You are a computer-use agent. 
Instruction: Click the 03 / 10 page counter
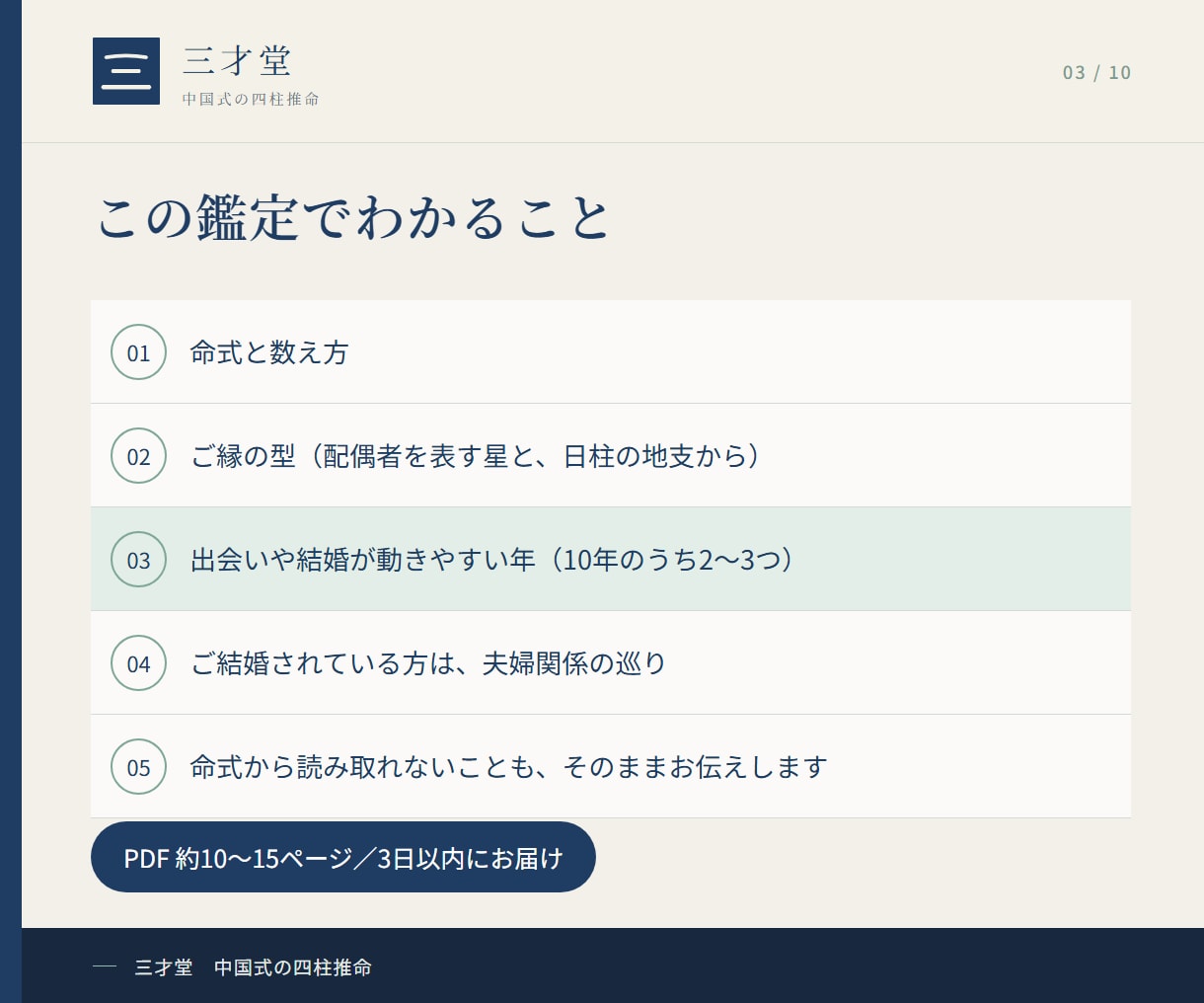pyautogui.click(x=1096, y=73)
